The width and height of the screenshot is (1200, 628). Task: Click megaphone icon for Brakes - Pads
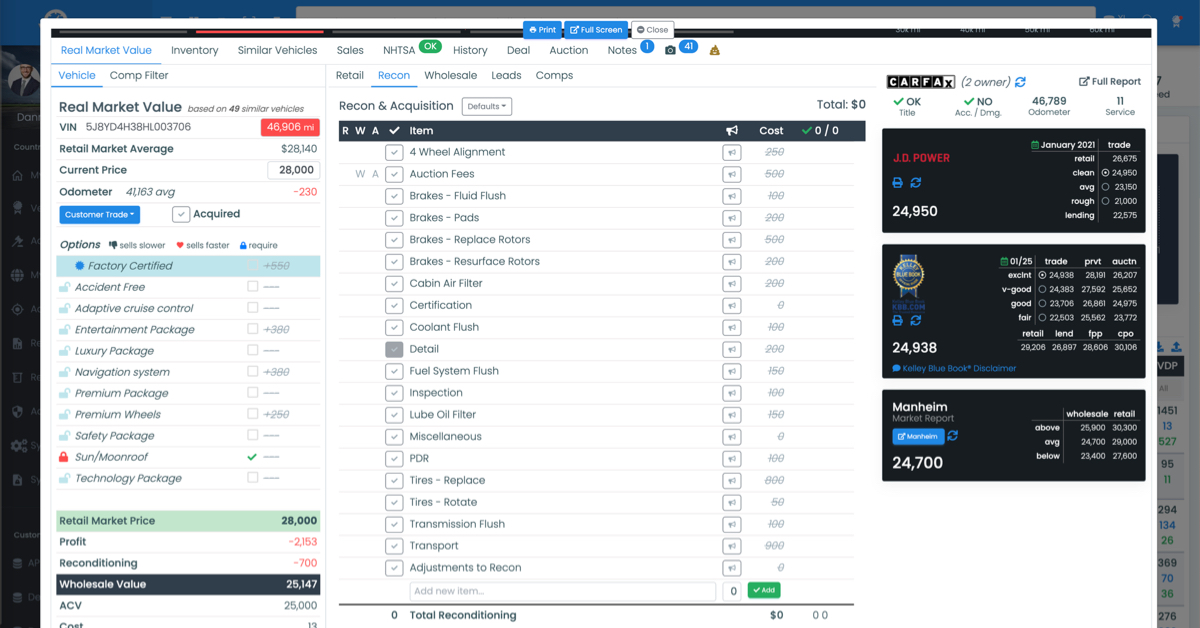731,218
